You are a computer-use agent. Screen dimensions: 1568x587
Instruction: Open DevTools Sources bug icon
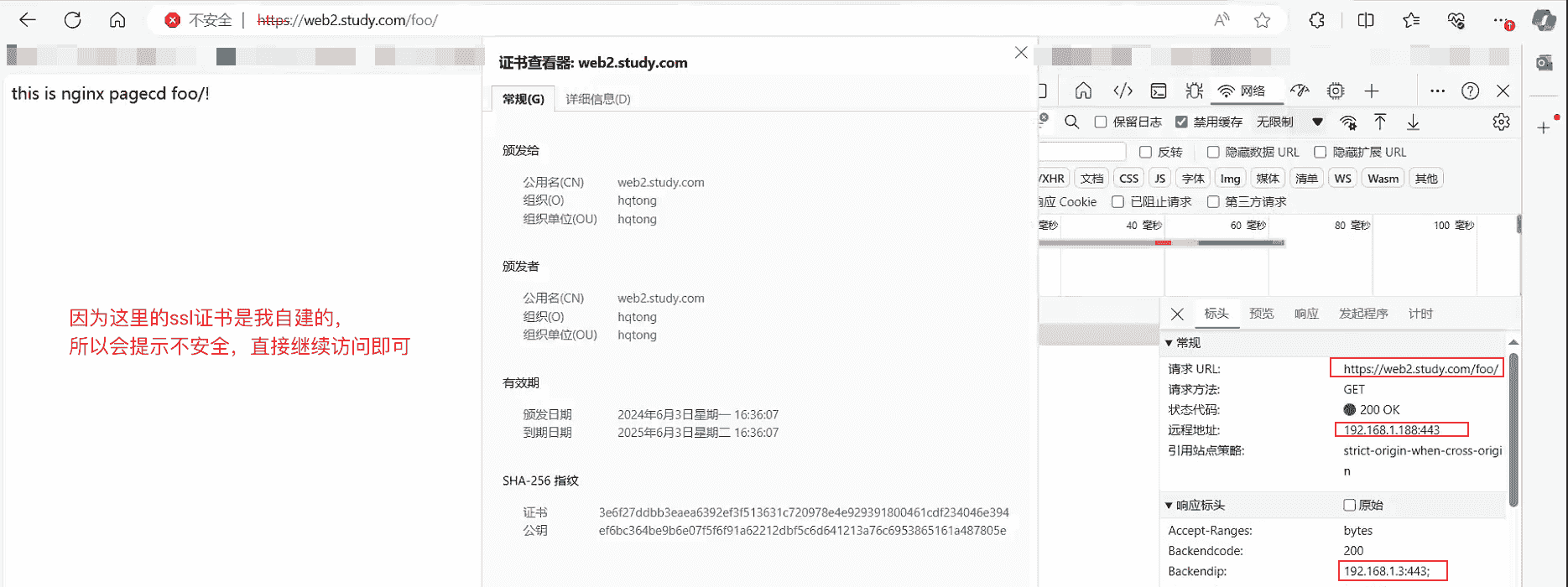click(1195, 91)
